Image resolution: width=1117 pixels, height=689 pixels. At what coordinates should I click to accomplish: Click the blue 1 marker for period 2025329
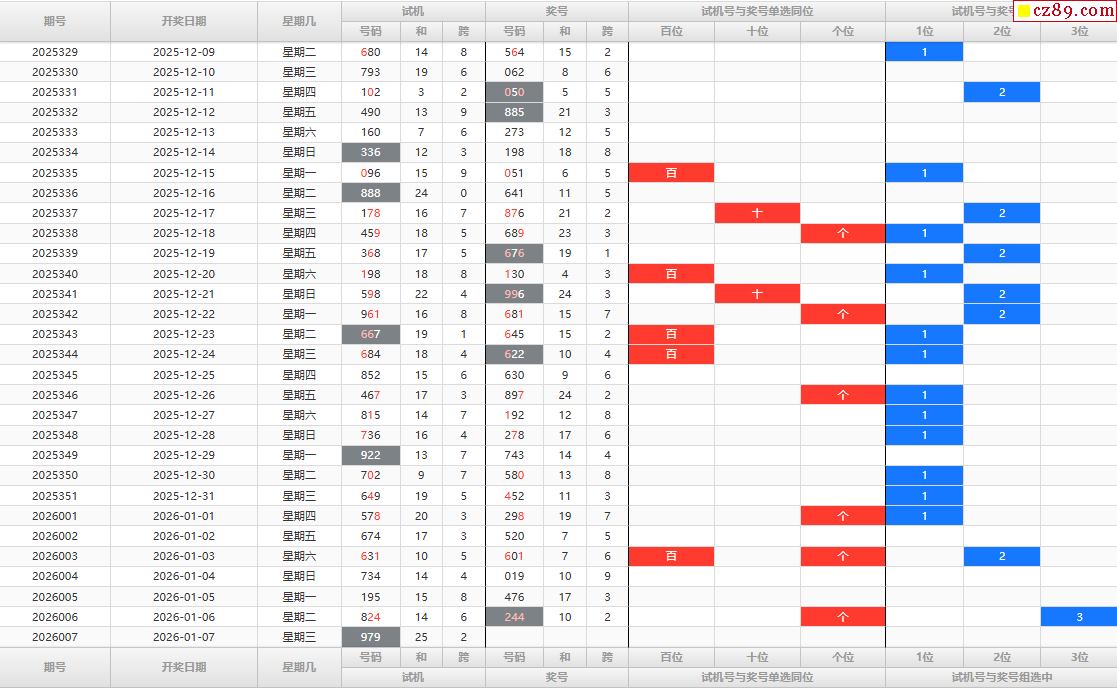[924, 52]
